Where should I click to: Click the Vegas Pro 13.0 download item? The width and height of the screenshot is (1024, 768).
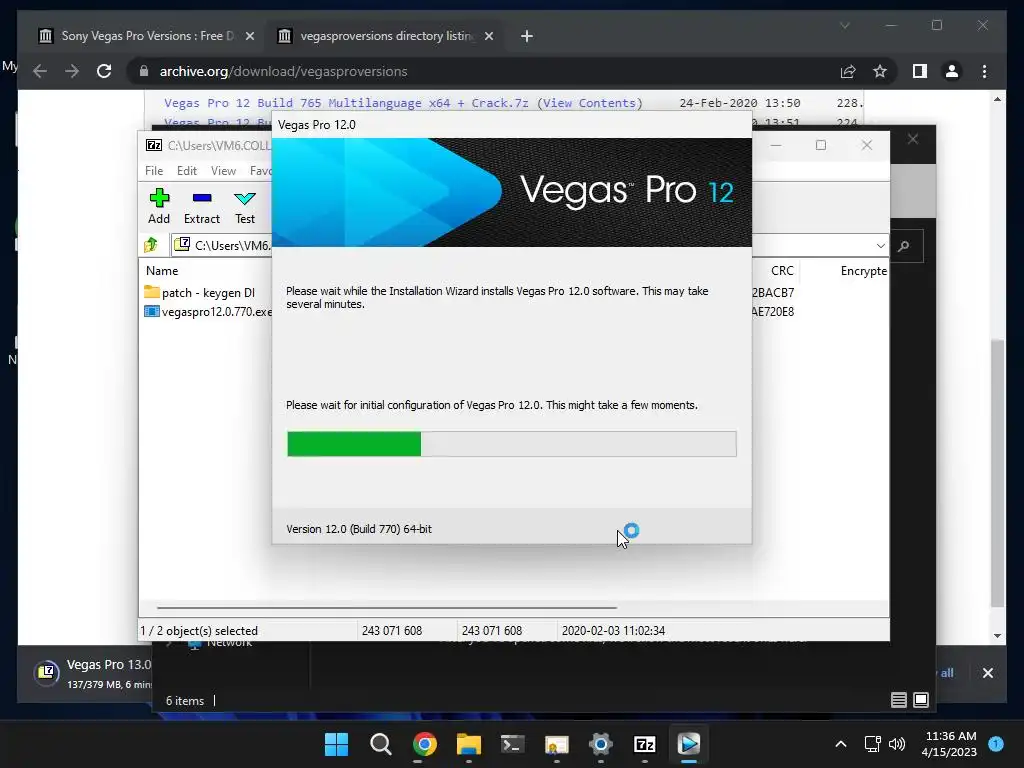pyautogui.click(x=93, y=673)
